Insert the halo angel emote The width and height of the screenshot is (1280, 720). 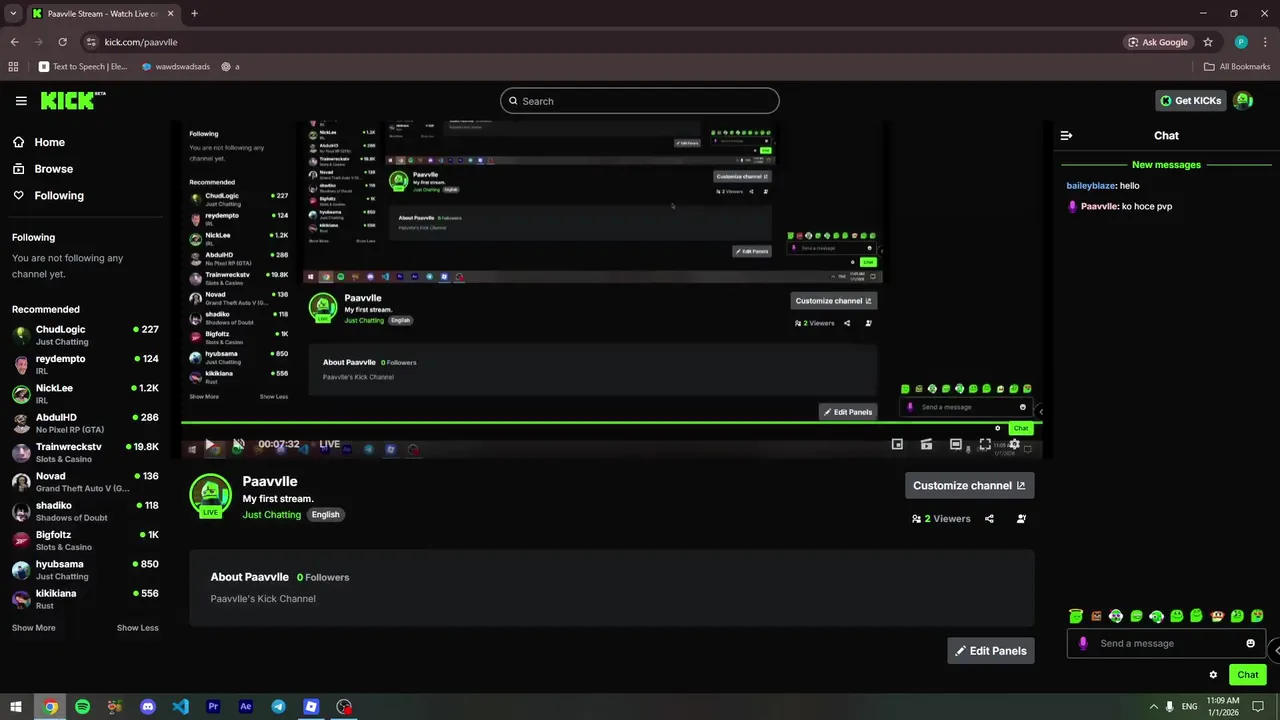point(1076,616)
